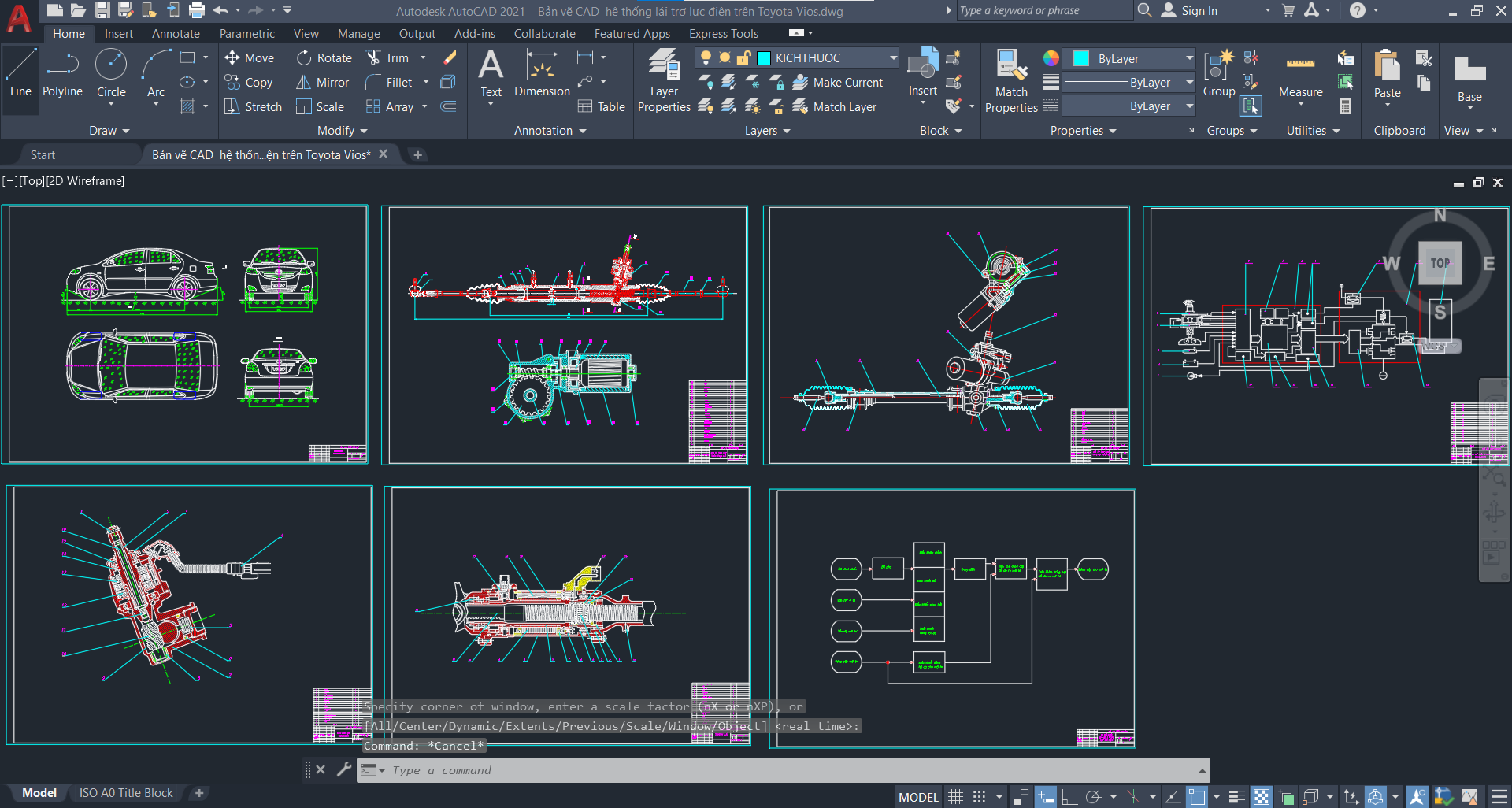Toggle MODEL space button in status bar
Image resolution: width=1512 pixels, height=808 pixels.
tap(918, 797)
